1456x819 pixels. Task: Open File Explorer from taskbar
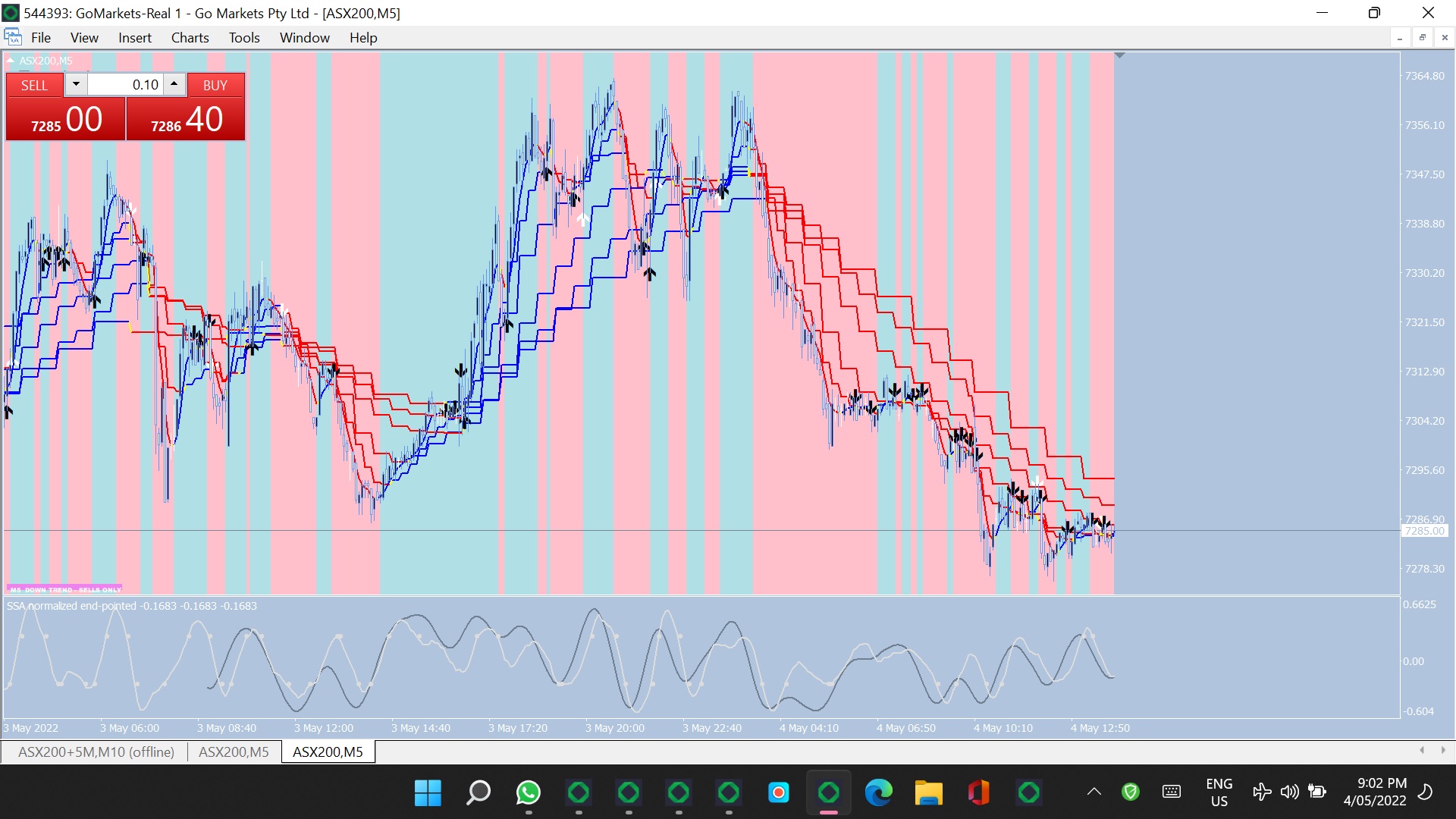(x=928, y=793)
